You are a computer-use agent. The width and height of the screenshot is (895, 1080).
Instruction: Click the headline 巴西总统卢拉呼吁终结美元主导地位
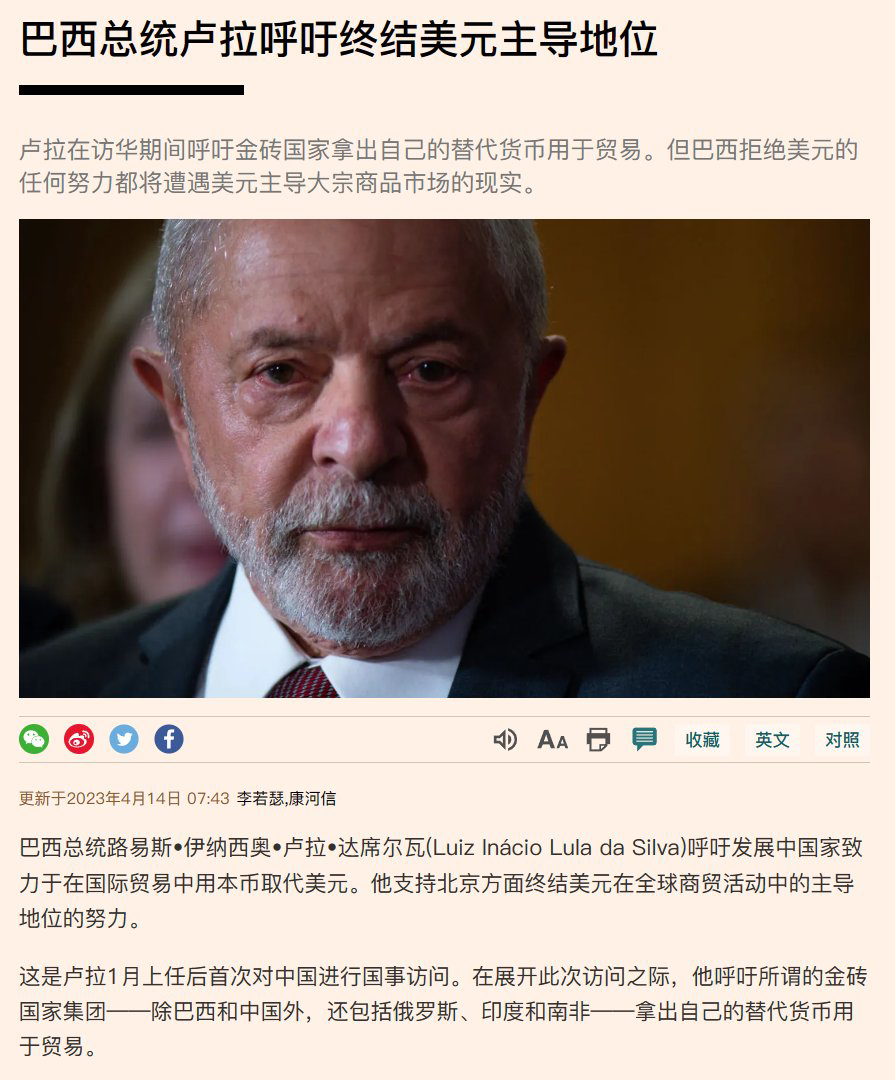click(x=338, y=39)
